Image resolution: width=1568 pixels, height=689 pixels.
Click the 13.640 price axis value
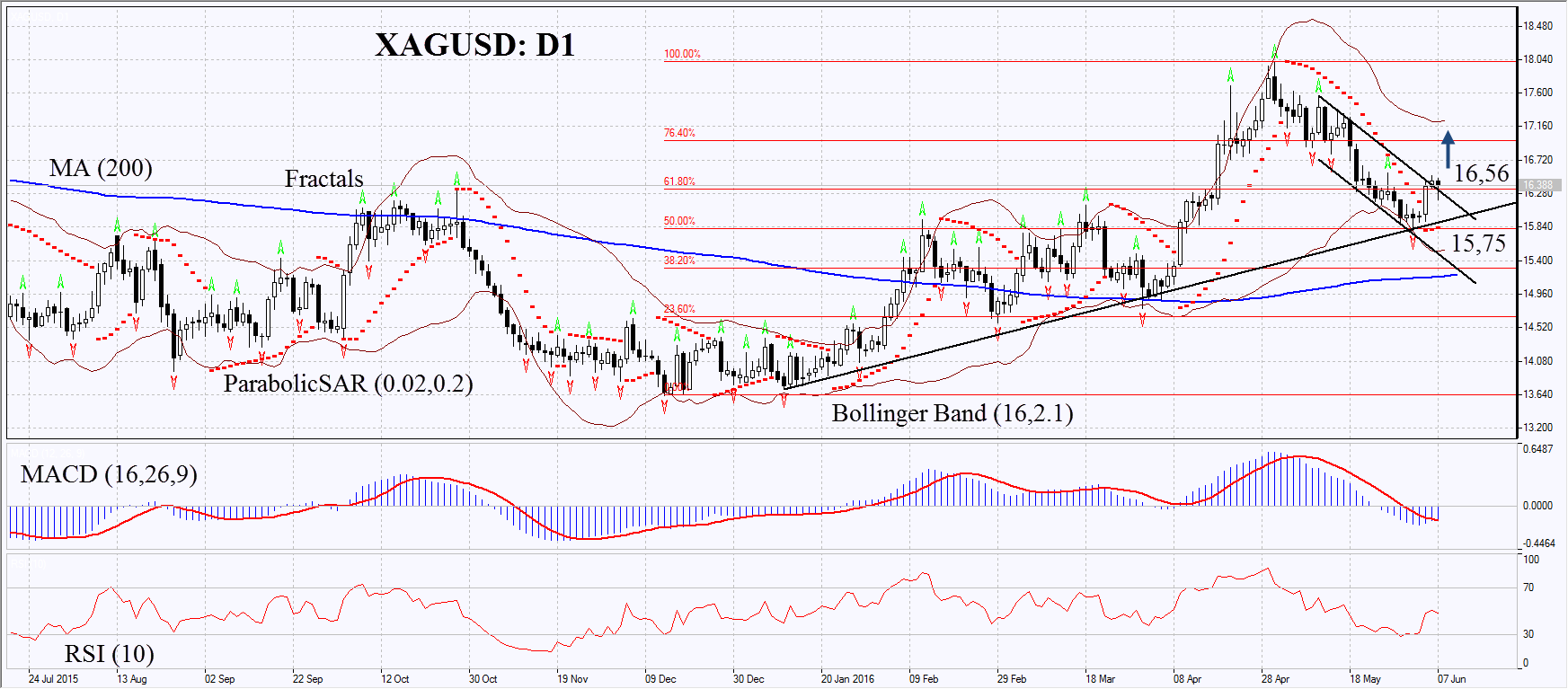[x=1537, y=394]
